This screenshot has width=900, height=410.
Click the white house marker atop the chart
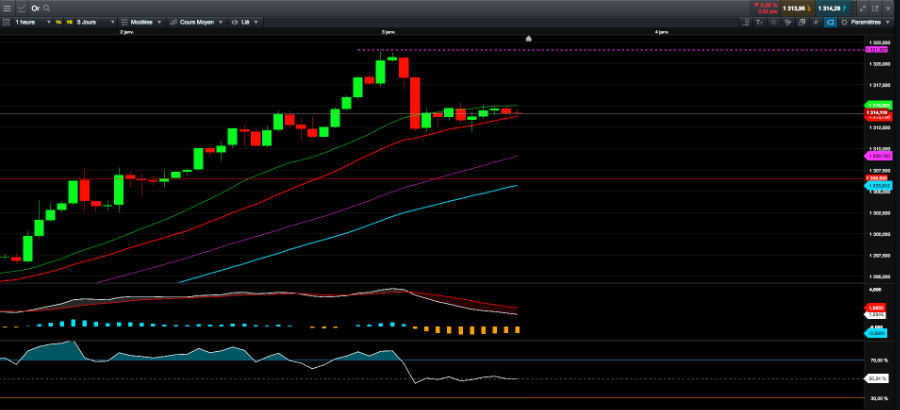tap(529, 38)
